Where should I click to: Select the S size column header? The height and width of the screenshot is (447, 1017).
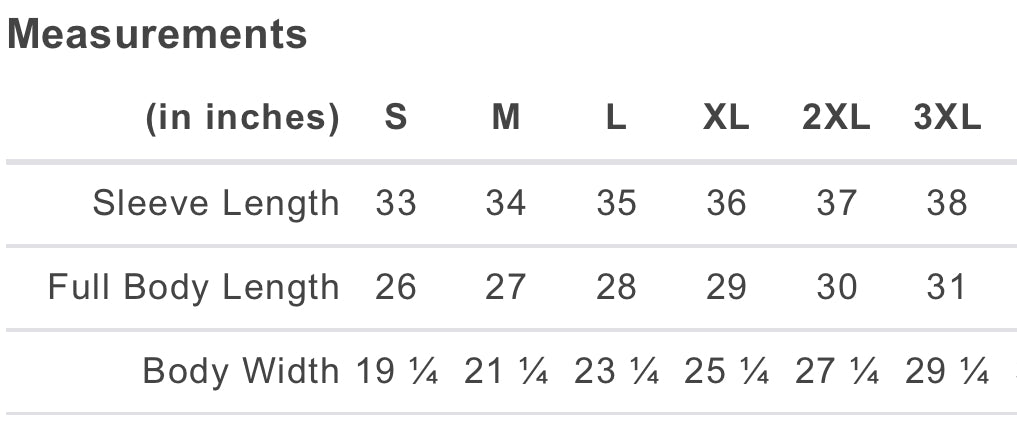click(396, 118)
